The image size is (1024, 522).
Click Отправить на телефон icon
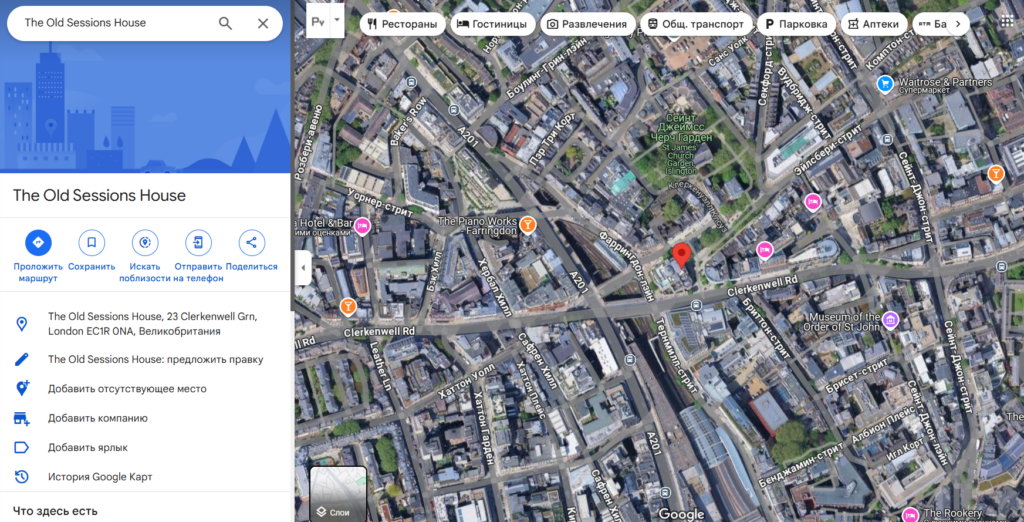(198, 242)
